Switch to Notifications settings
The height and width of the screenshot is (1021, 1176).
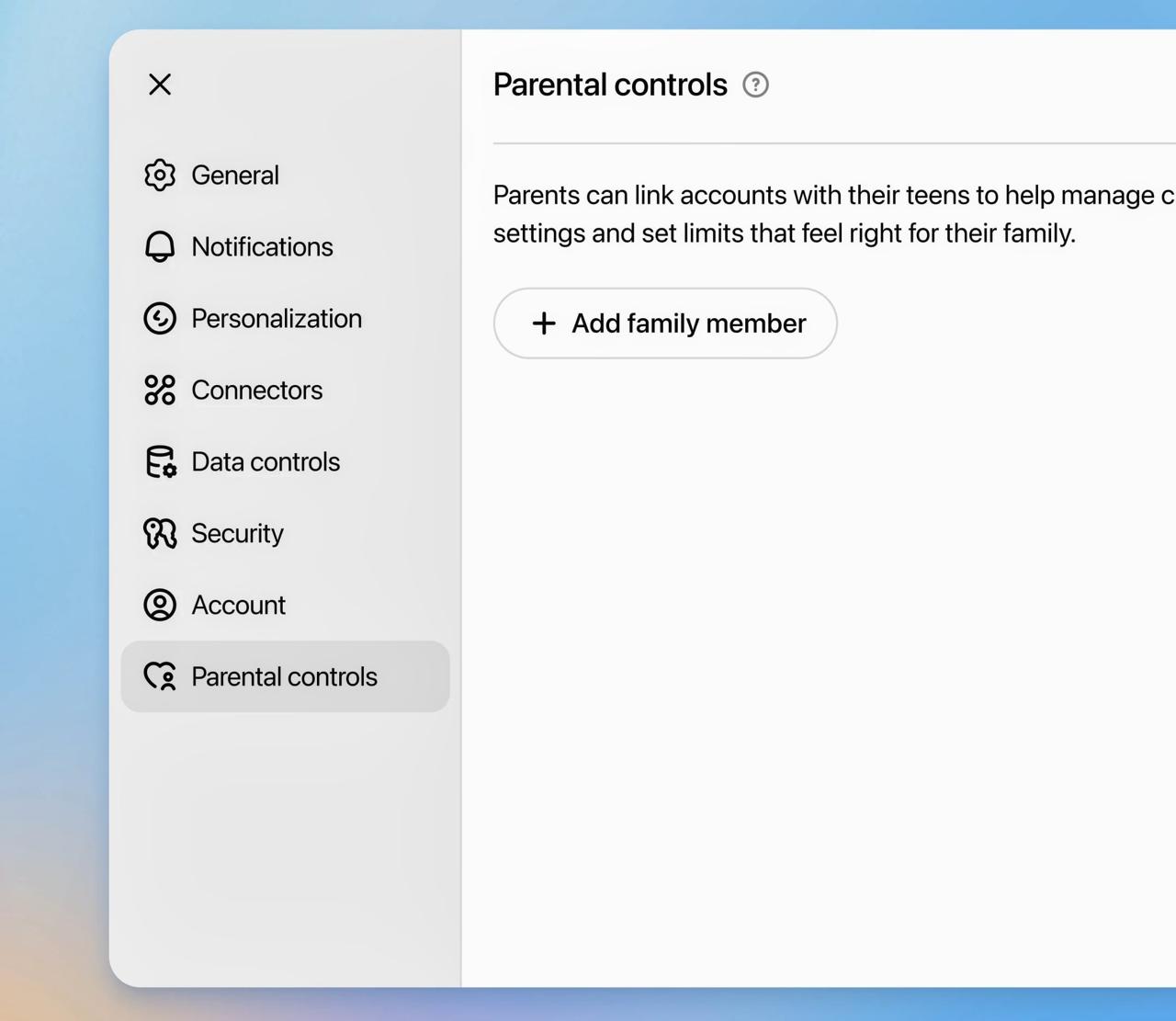pyautogui.click(x=286, y=246)
